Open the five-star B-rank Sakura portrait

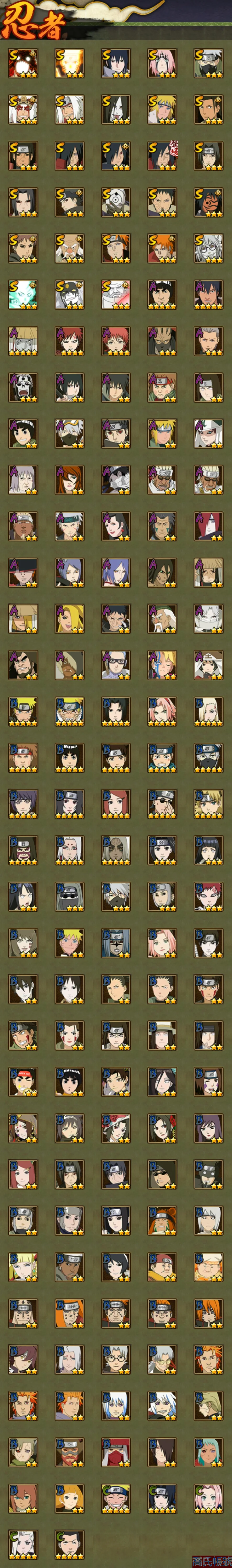coord(162,711)
